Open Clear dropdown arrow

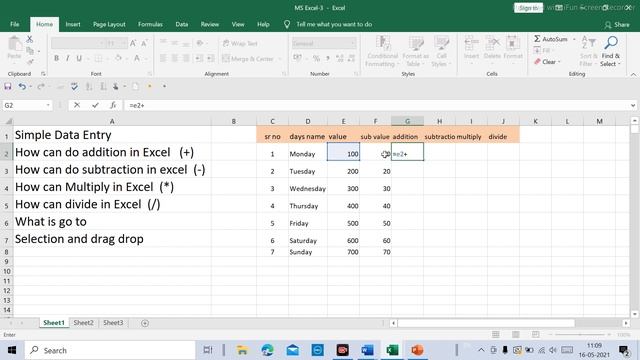tap(559, 62)
